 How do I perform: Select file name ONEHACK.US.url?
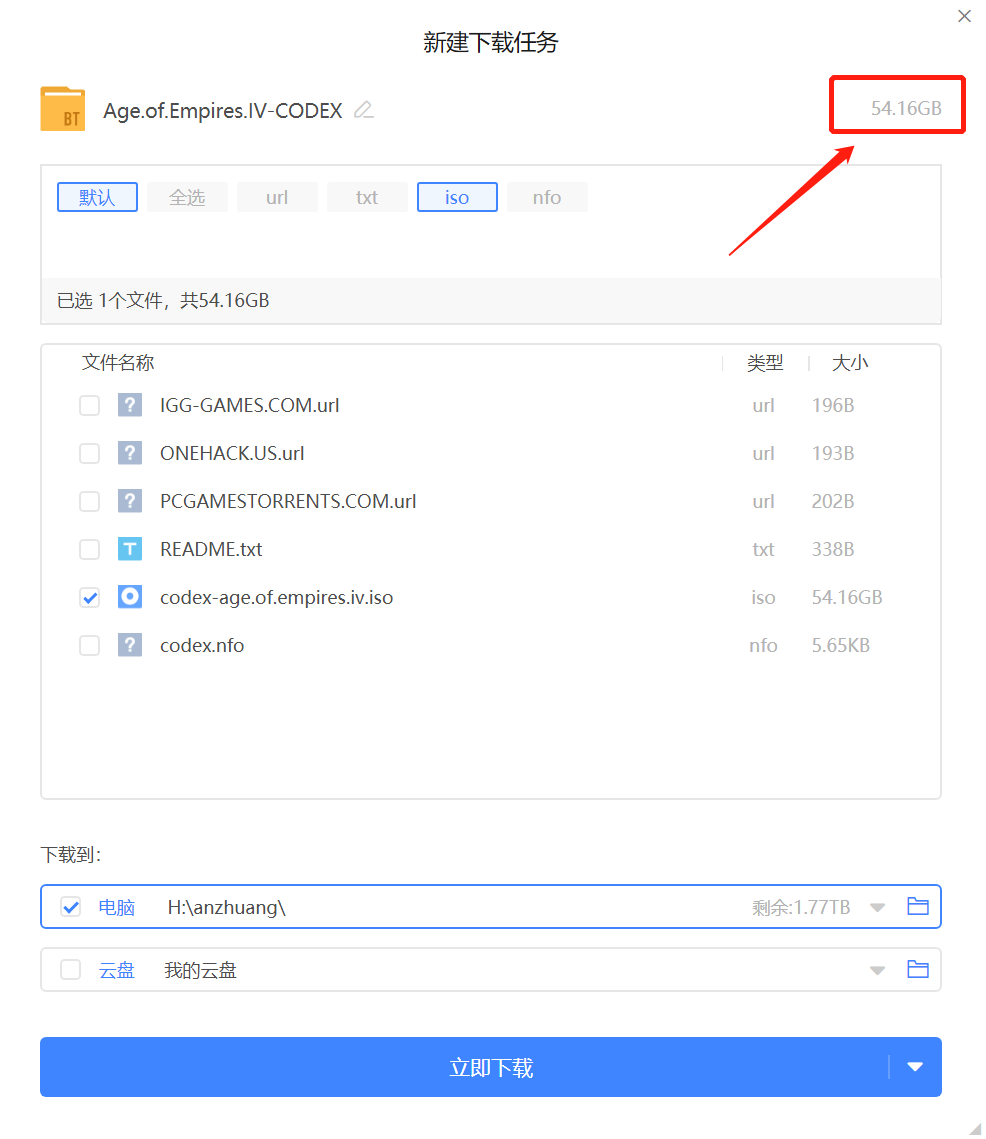(x=232, y=453)
